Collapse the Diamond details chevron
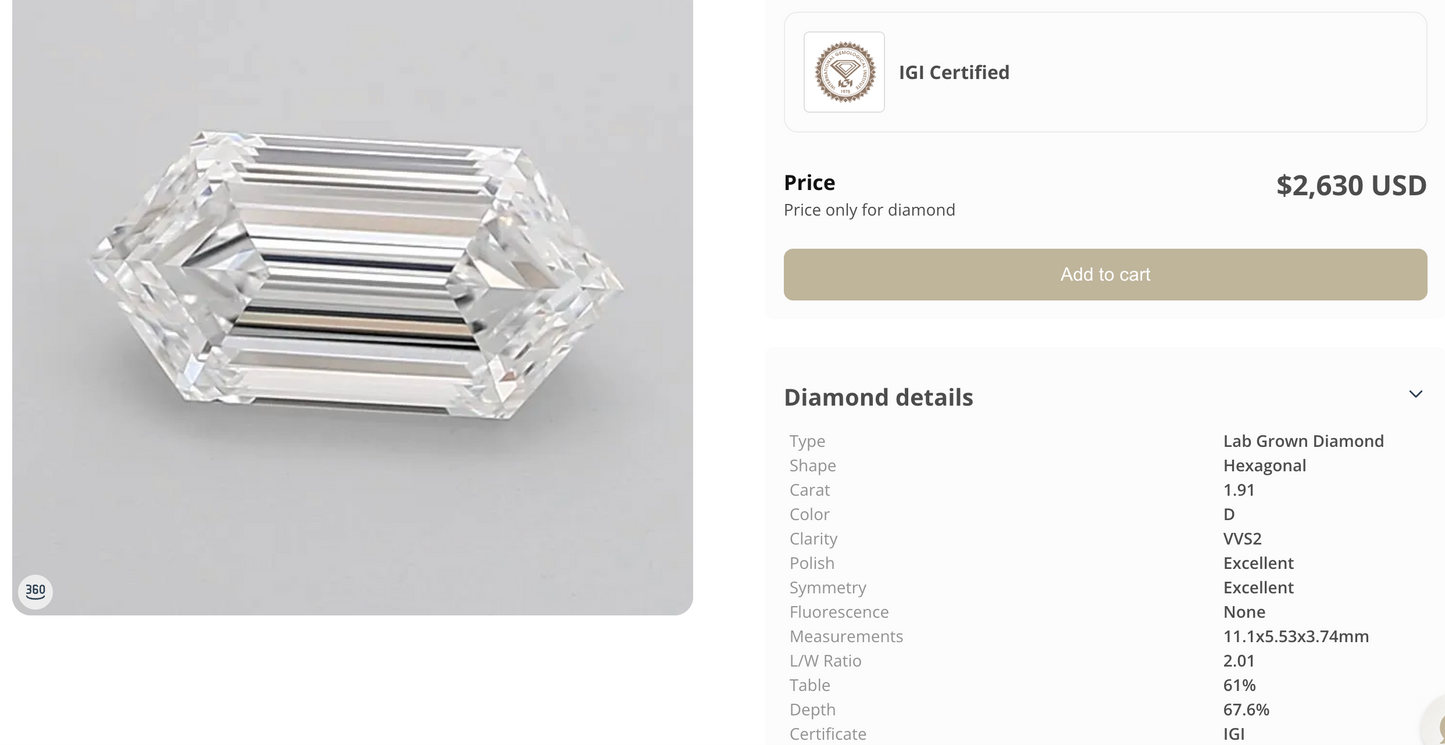Viewport: 1445px width, 745px height. 1415,394
